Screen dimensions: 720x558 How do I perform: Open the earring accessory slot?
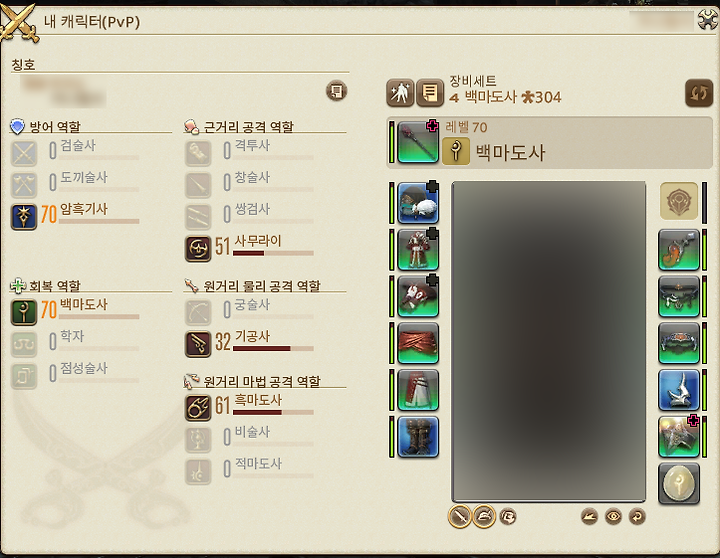(679, 250)
